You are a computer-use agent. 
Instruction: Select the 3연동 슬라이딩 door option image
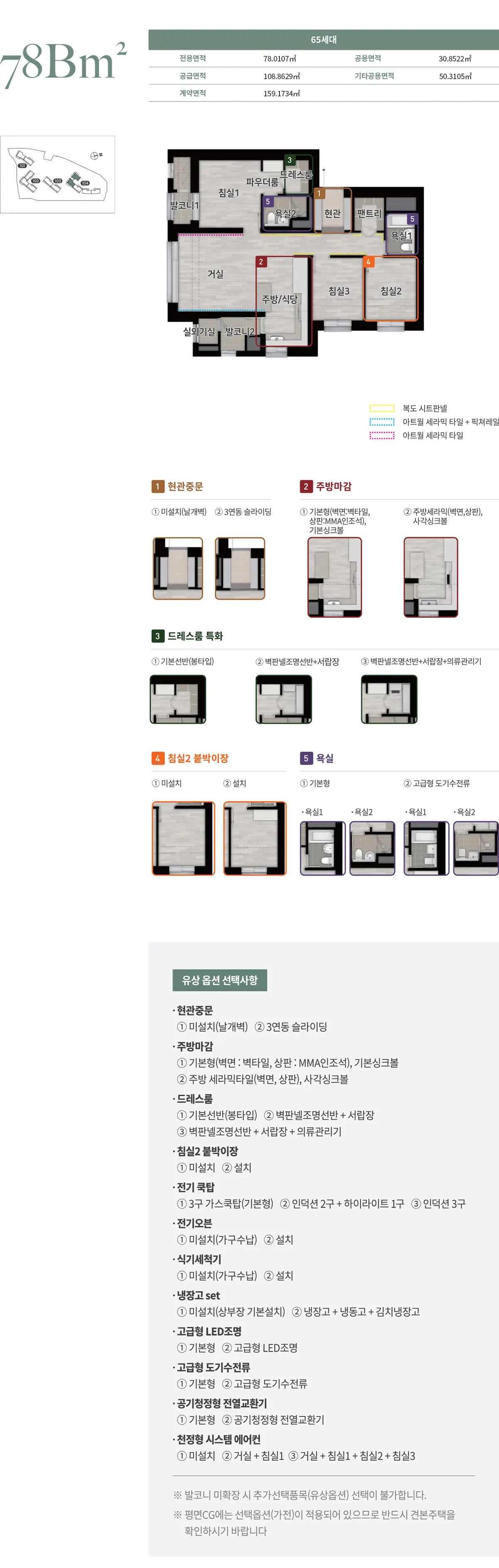(240, 569)
